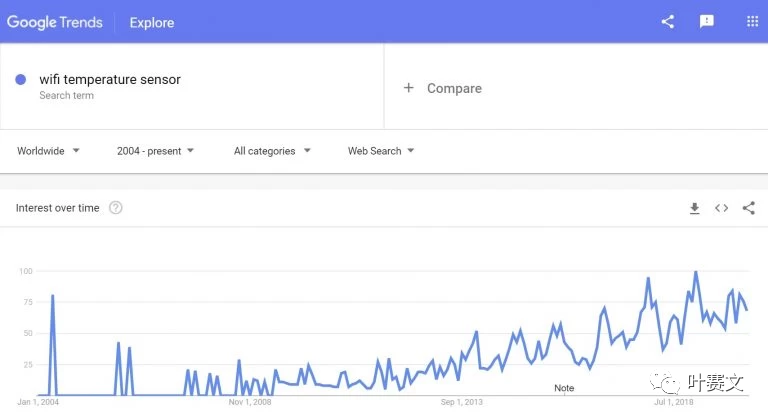This screenshot has width=768, height=416.
Task: Show help for Interest over time
Action: 116,208
